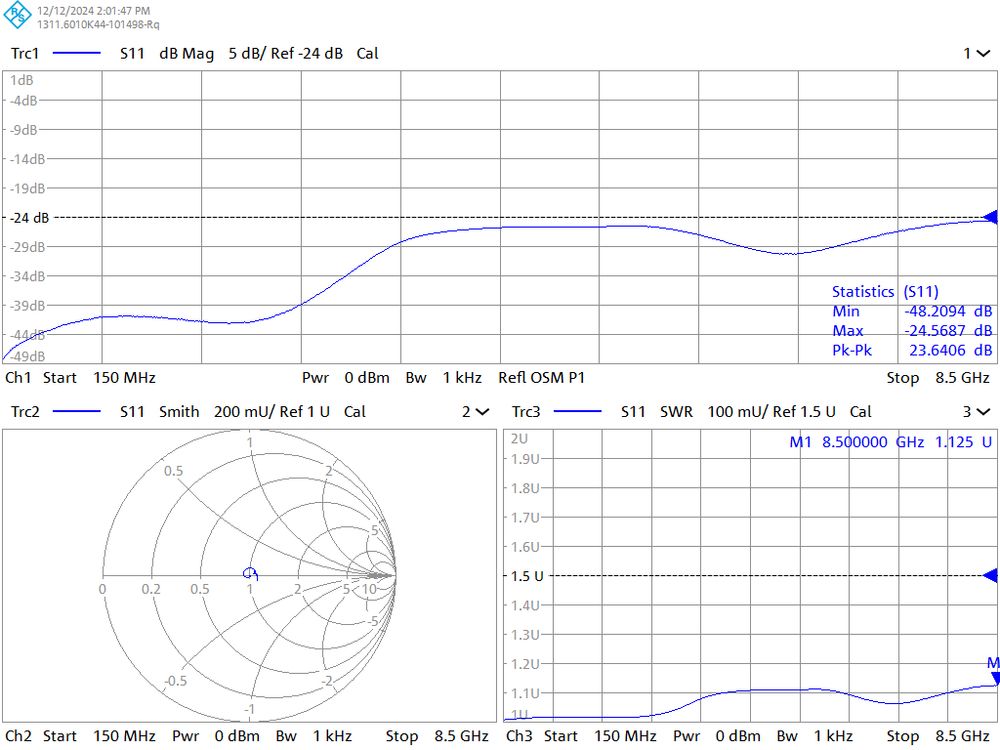Click the '1.5 U' reference level label
Screen dimensions: 1000x750
pos(527,576)
